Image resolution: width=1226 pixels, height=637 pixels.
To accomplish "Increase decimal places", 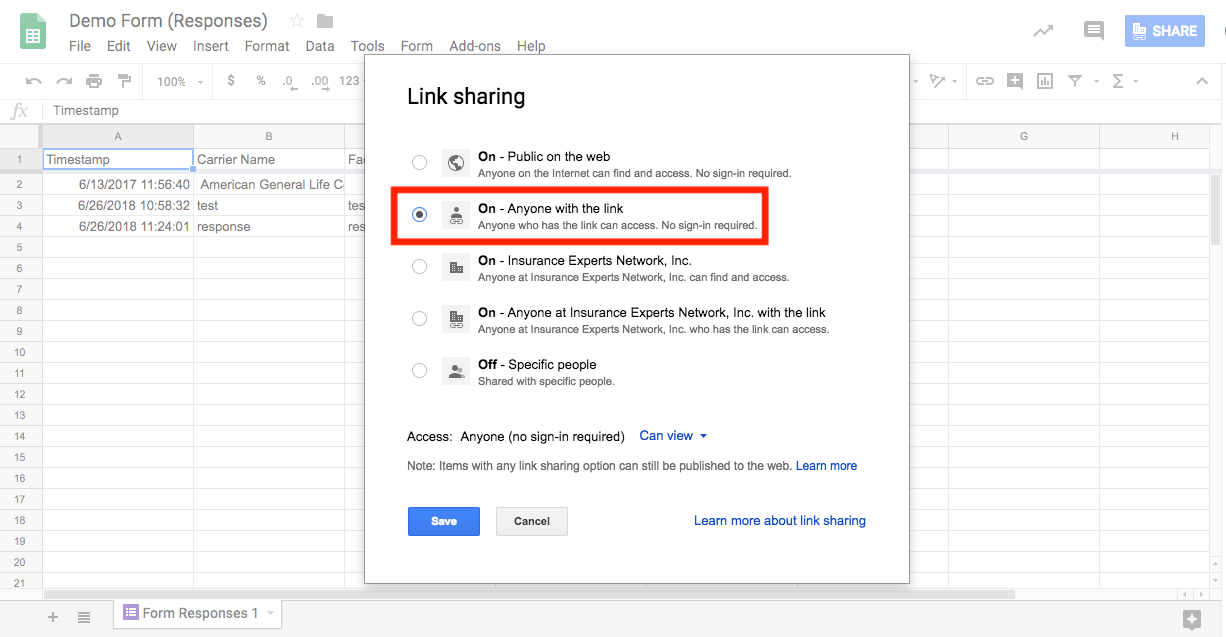I will click(320, 81).
